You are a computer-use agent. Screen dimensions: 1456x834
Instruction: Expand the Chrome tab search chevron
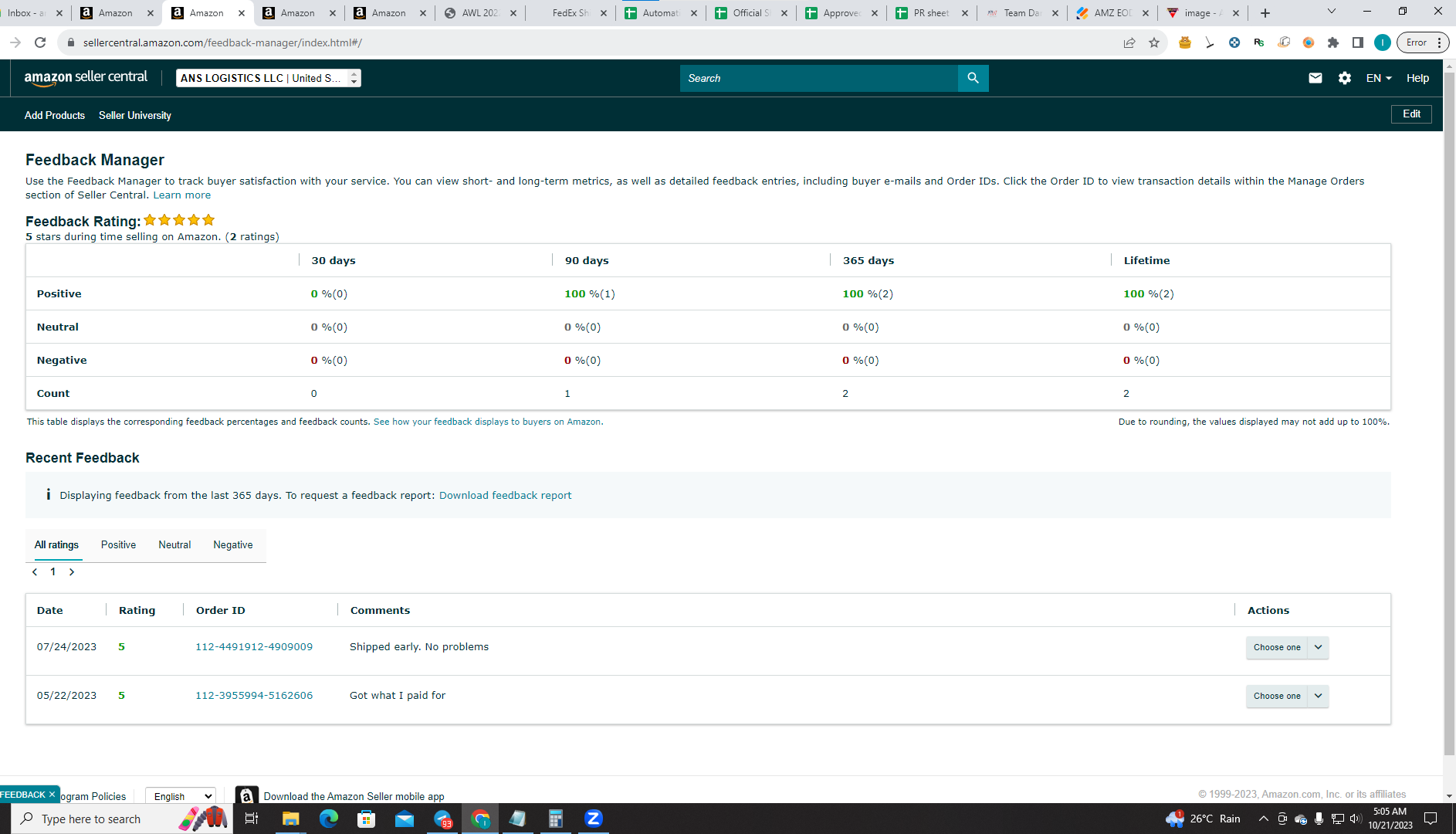point(1331,12)
